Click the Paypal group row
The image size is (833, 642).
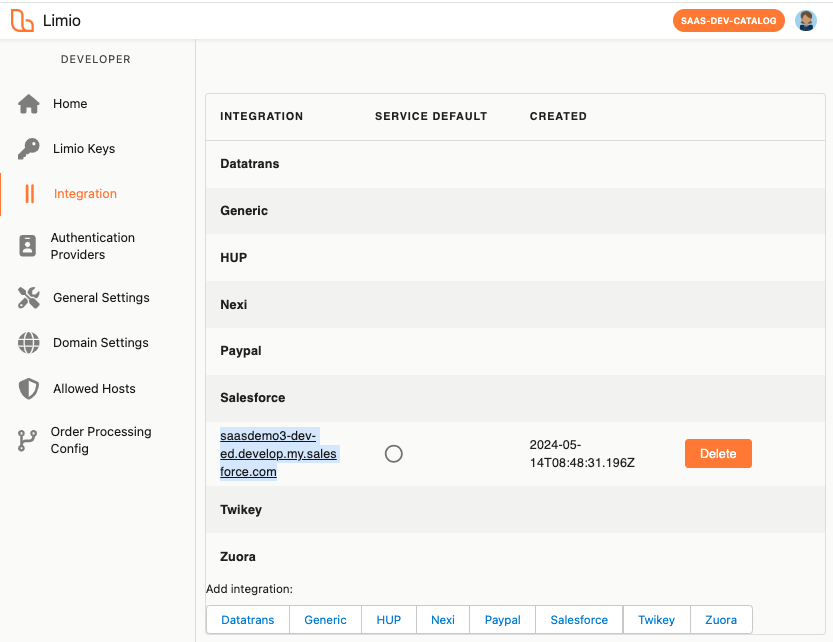[x=515, y=351]
